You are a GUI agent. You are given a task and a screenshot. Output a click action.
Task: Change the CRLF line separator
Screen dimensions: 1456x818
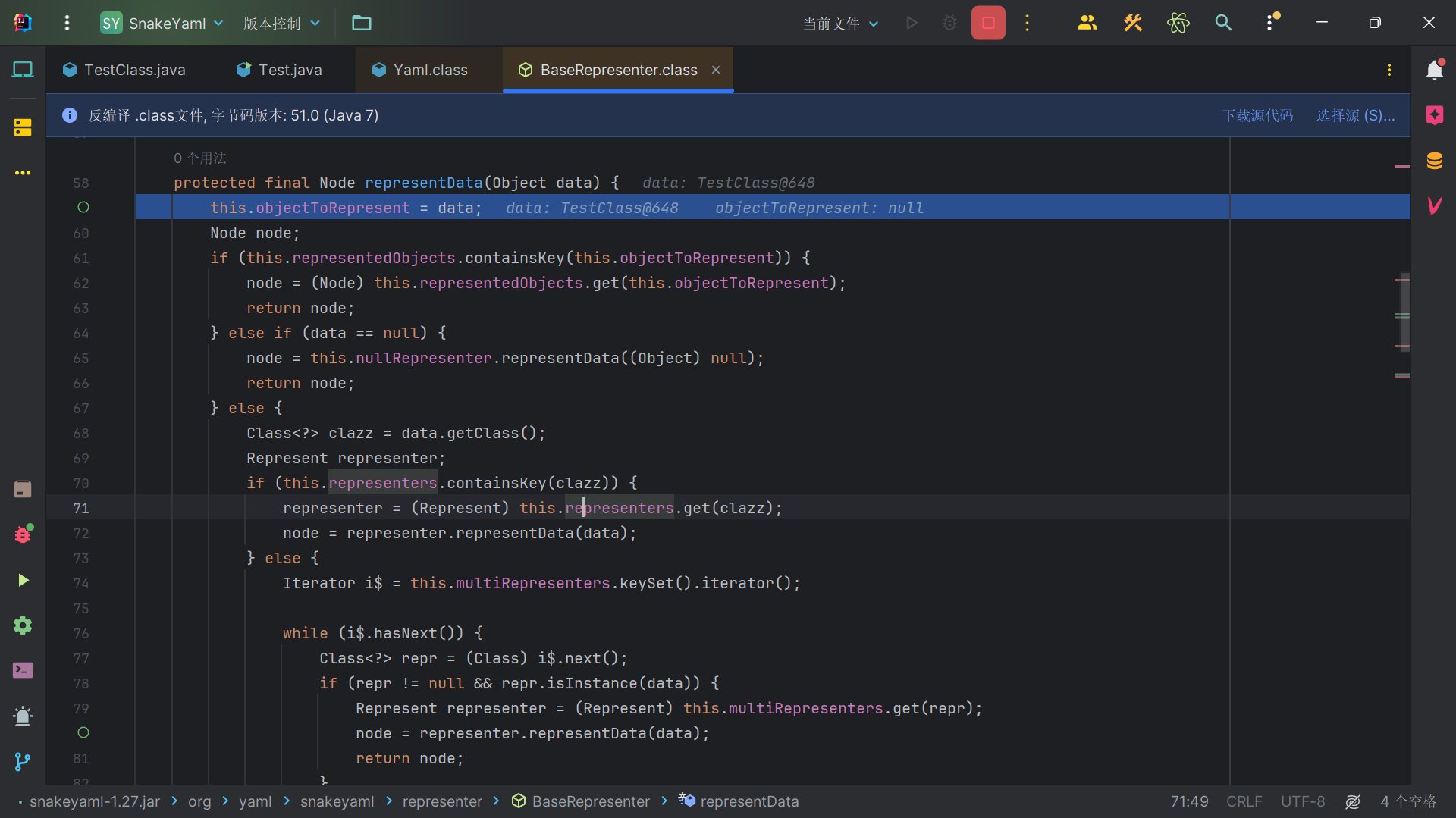pos(1244,801)
